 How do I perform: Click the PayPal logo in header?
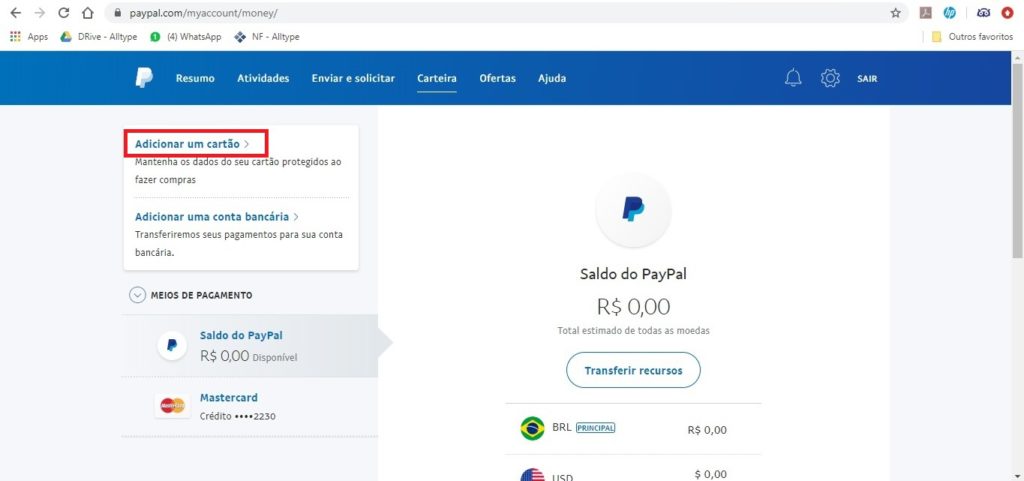coord(144,78)
